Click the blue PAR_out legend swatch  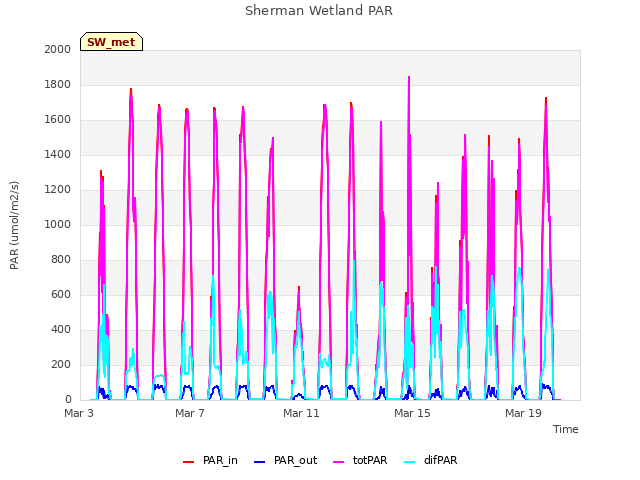(x=259, y=462)
